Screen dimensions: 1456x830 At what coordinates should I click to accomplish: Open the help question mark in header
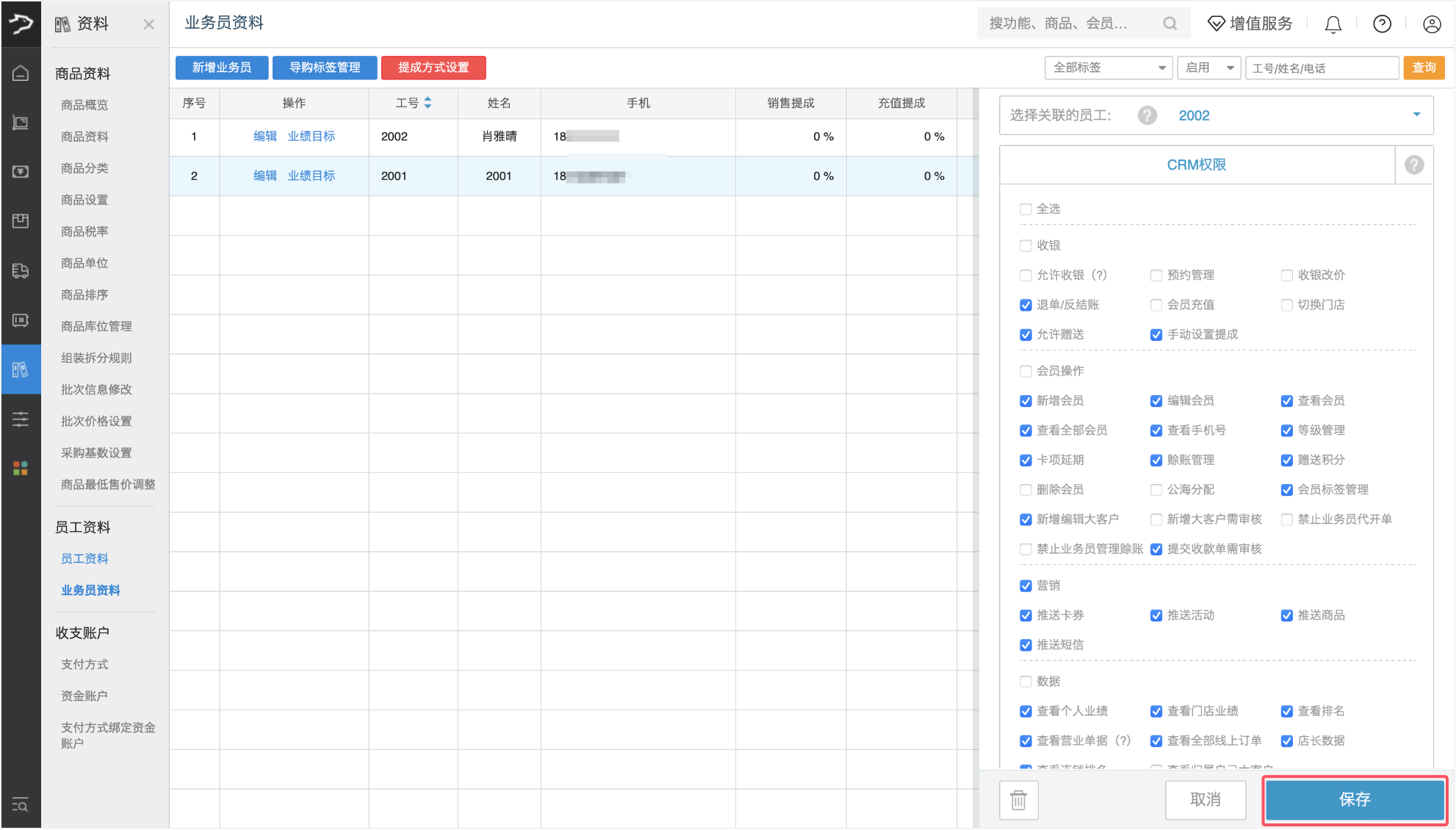click(x=1382, y=24)
